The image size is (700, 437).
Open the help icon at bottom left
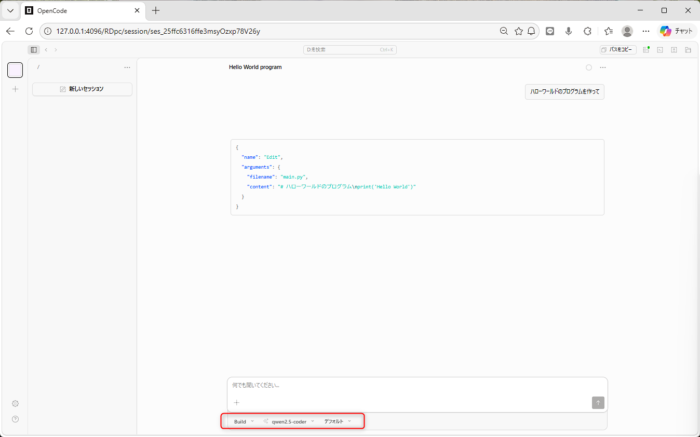15,419
